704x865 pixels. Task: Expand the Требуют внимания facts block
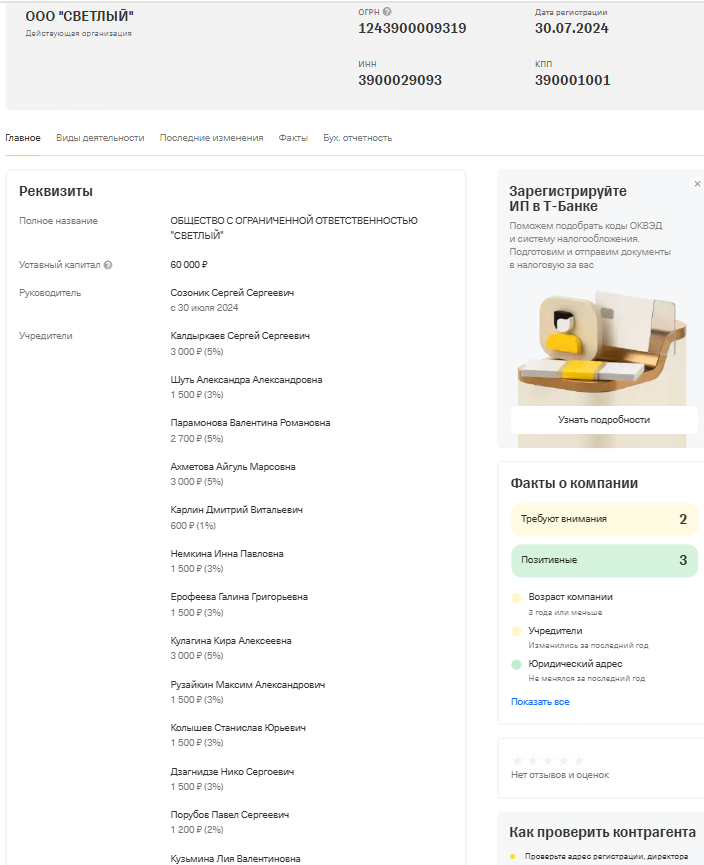pyautogui.click(x=603, y=519)
